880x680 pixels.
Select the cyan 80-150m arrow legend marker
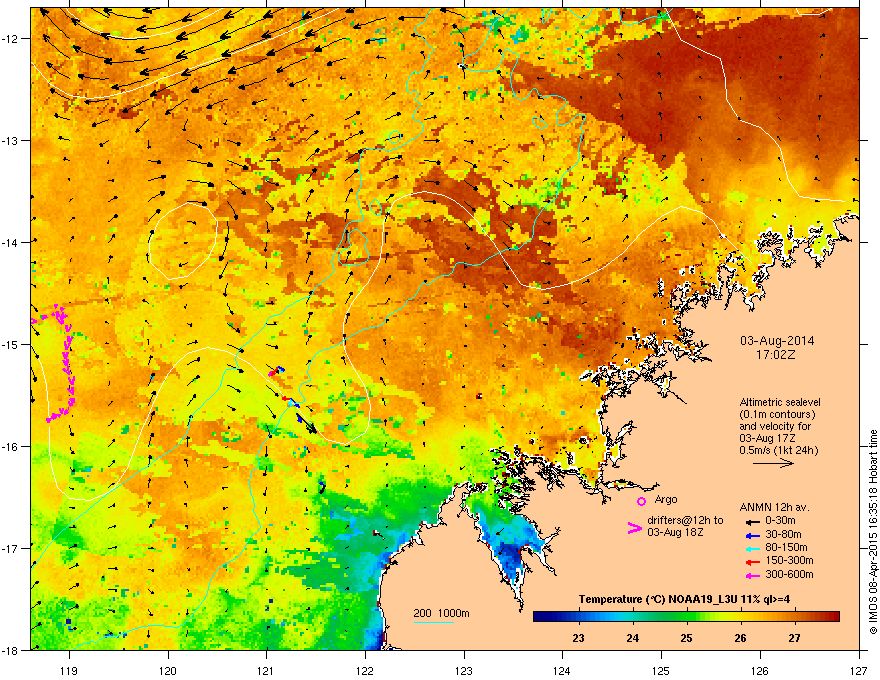pyautogui.click(x=753, y=548)
